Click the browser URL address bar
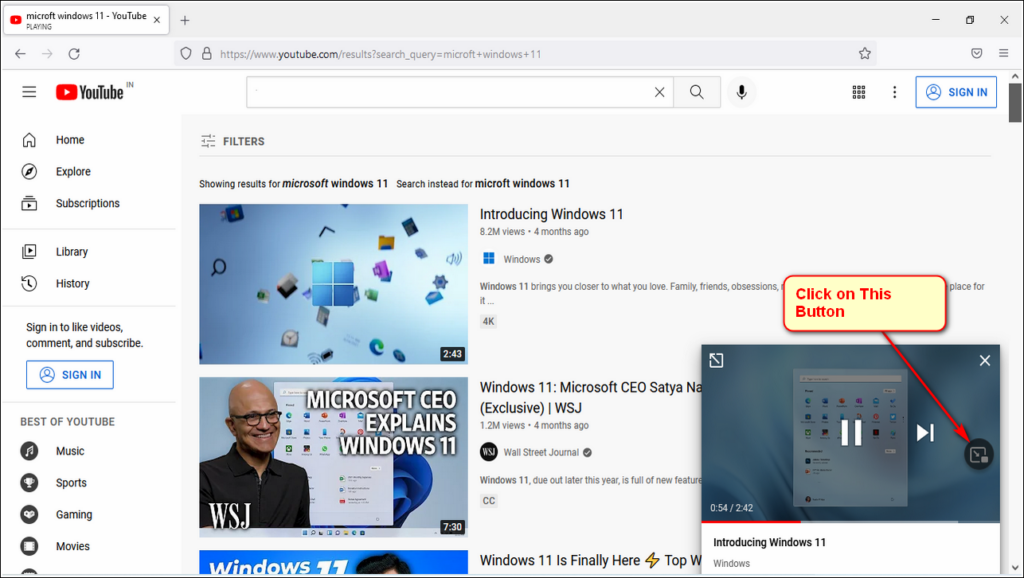The height and width of the screenshot is (578, 1024). click(525, 54)
